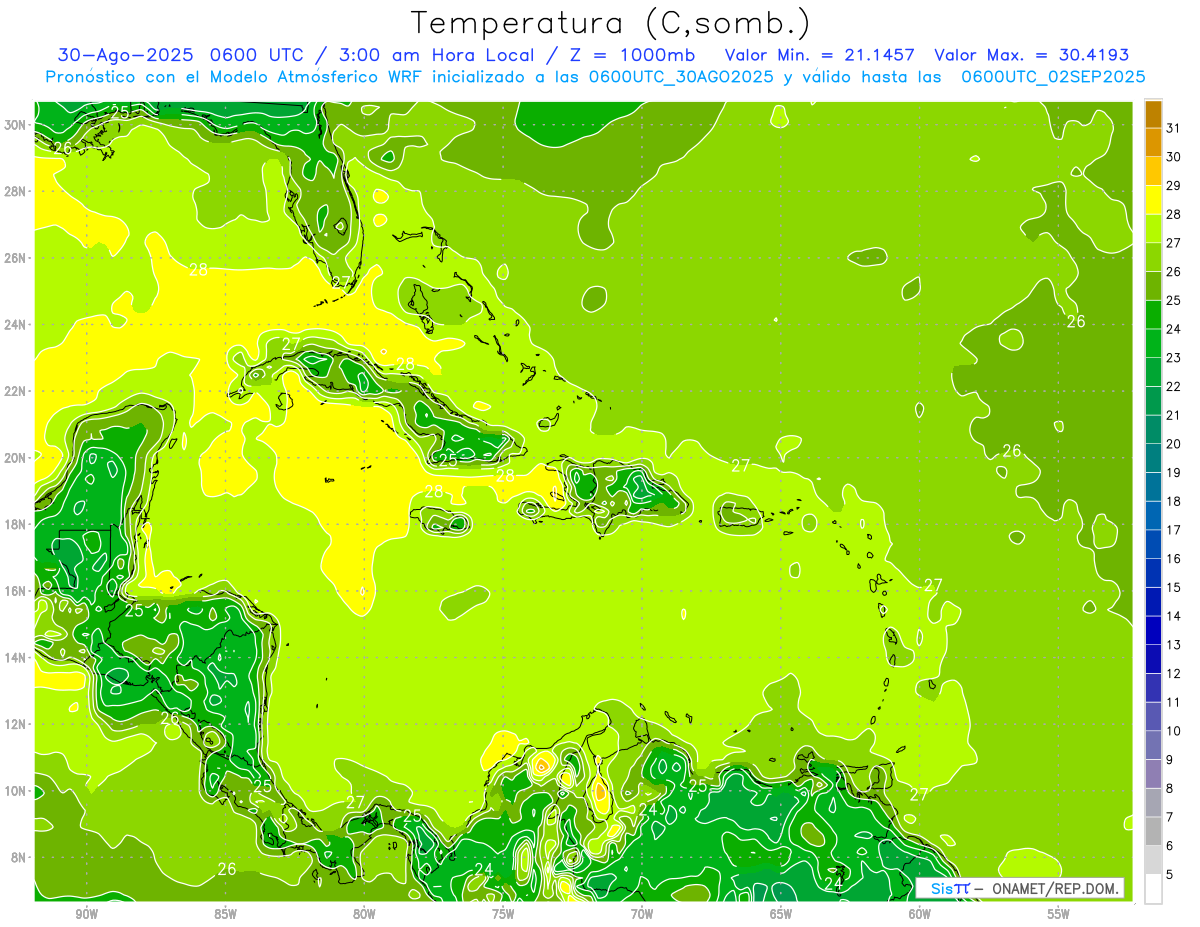Click the '80W' longitude axis label
Viewport: 1200px width, 927px height.
coord(364,914)
